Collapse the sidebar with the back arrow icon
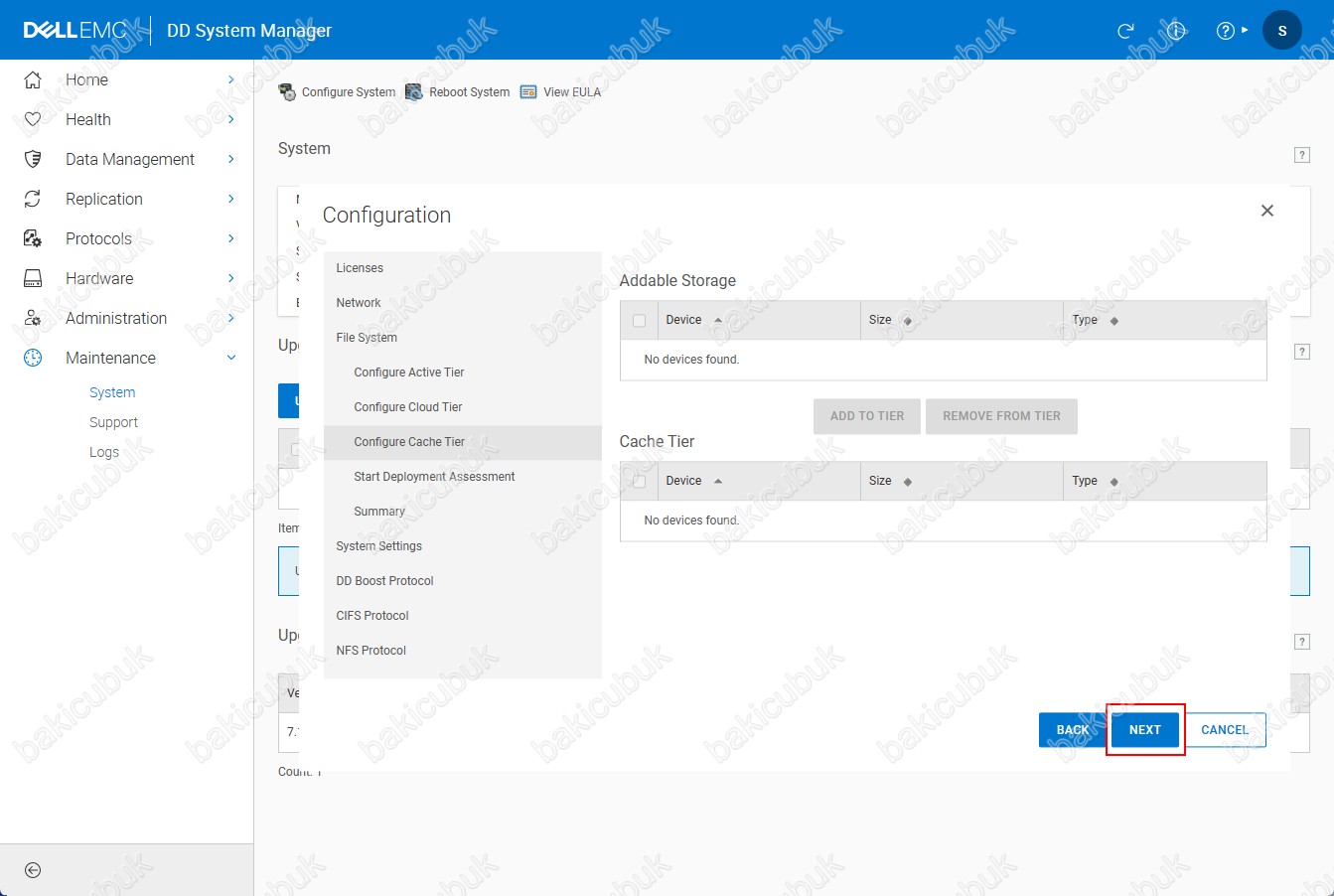 click(33, 870)
